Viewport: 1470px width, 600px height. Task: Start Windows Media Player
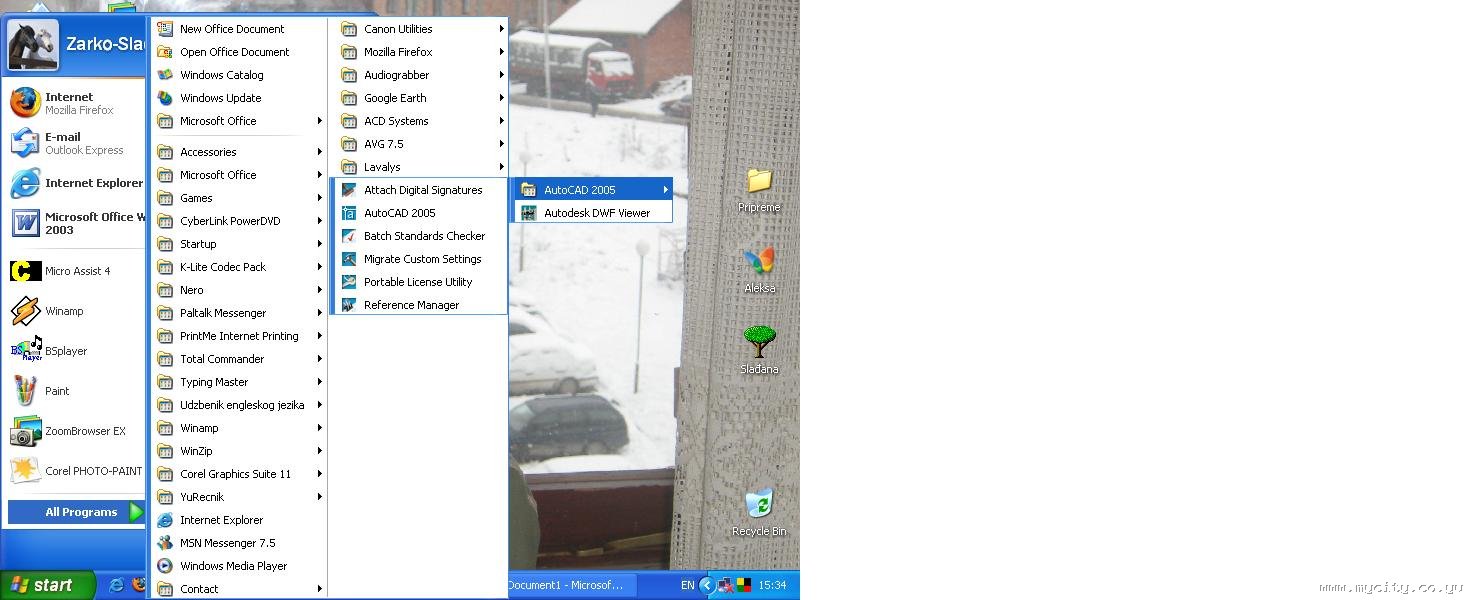pyautogui.click(x=240, y=566)
